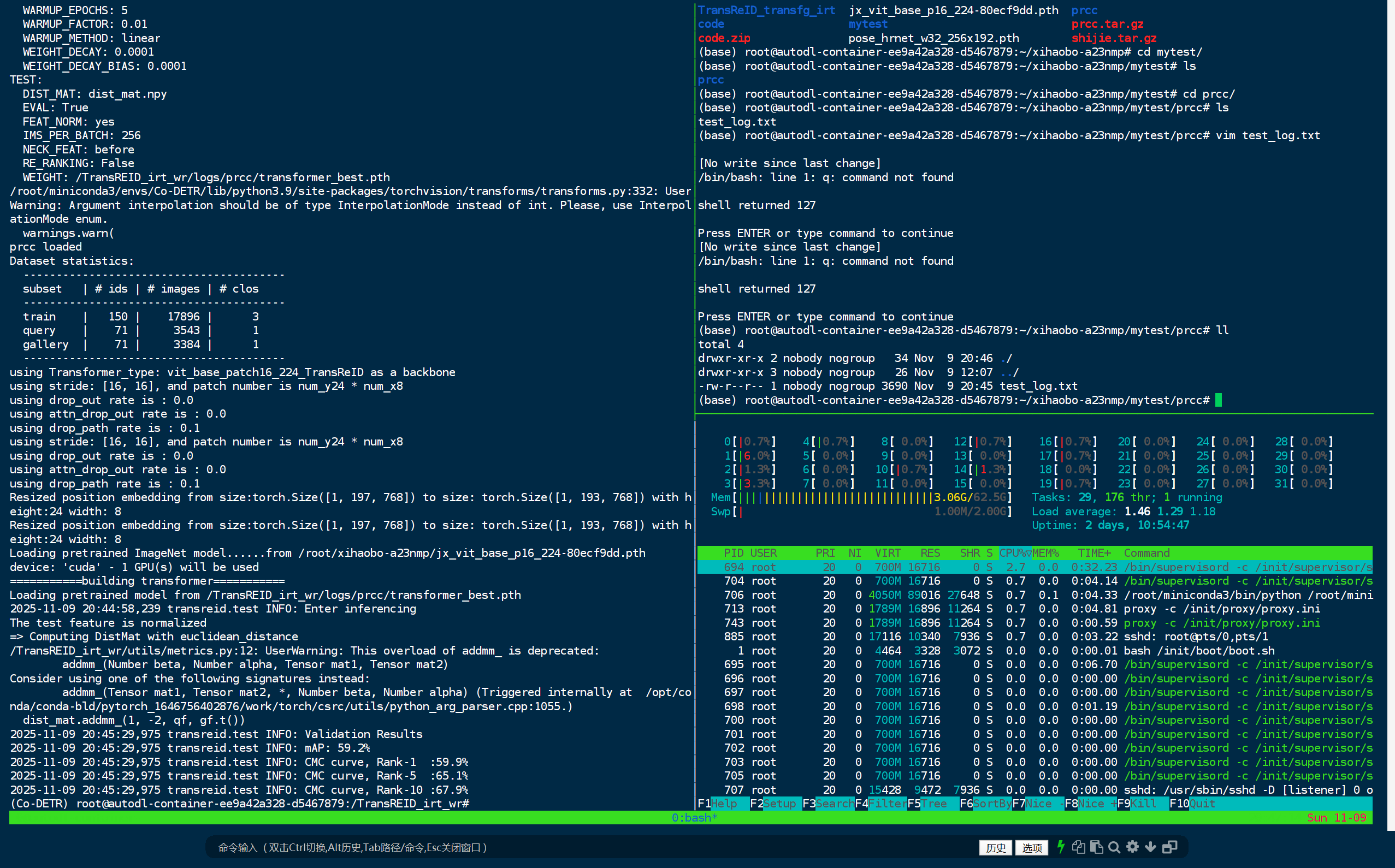Click the copy icon in command bar
Image resolution: width=1395 pixels, height=868 pixels.
coord(1078,847)
